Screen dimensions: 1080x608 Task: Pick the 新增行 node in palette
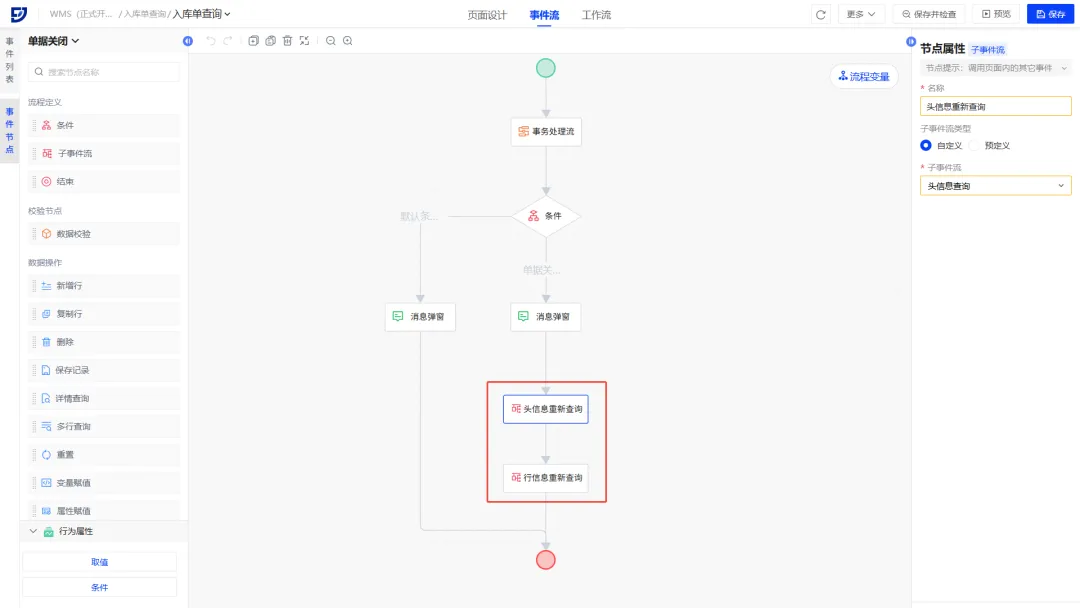coord(103,286)
